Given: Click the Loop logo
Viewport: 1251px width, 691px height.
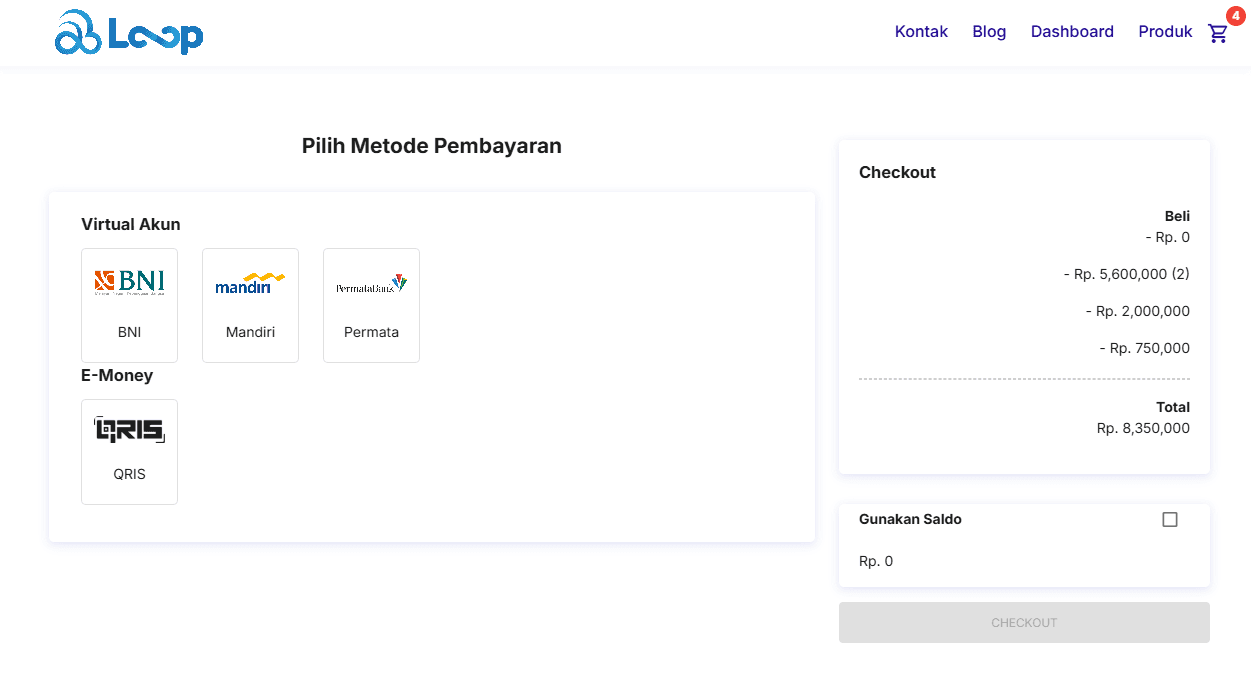Looking at the screenshot, I should 128,32.
